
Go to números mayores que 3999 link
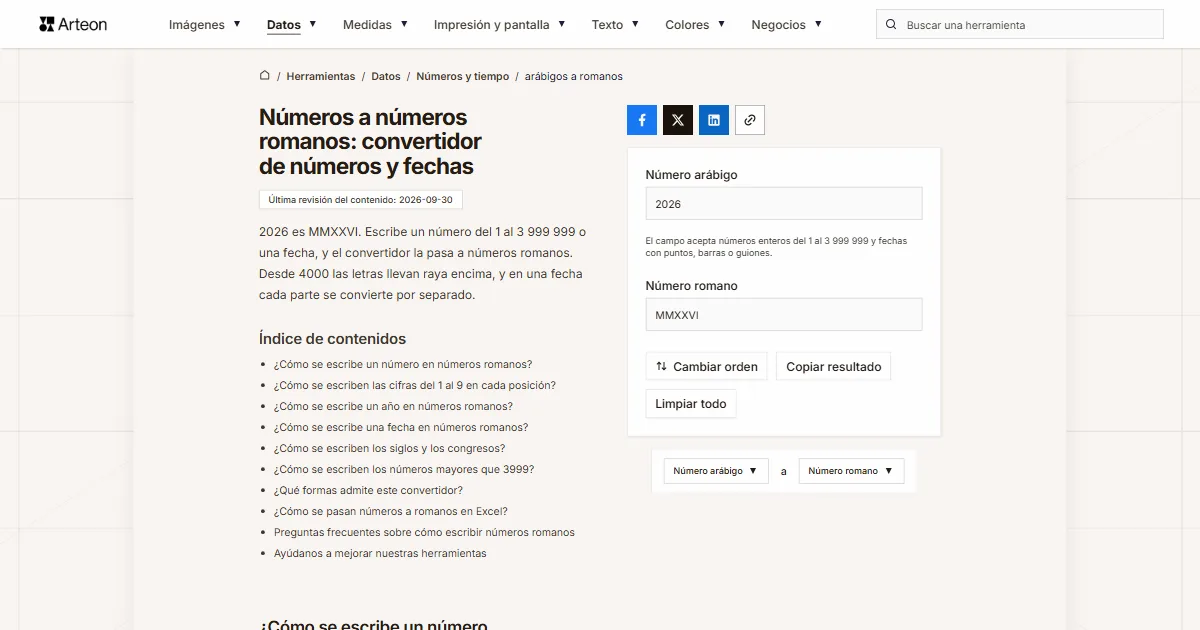click(x=404, y=470)
